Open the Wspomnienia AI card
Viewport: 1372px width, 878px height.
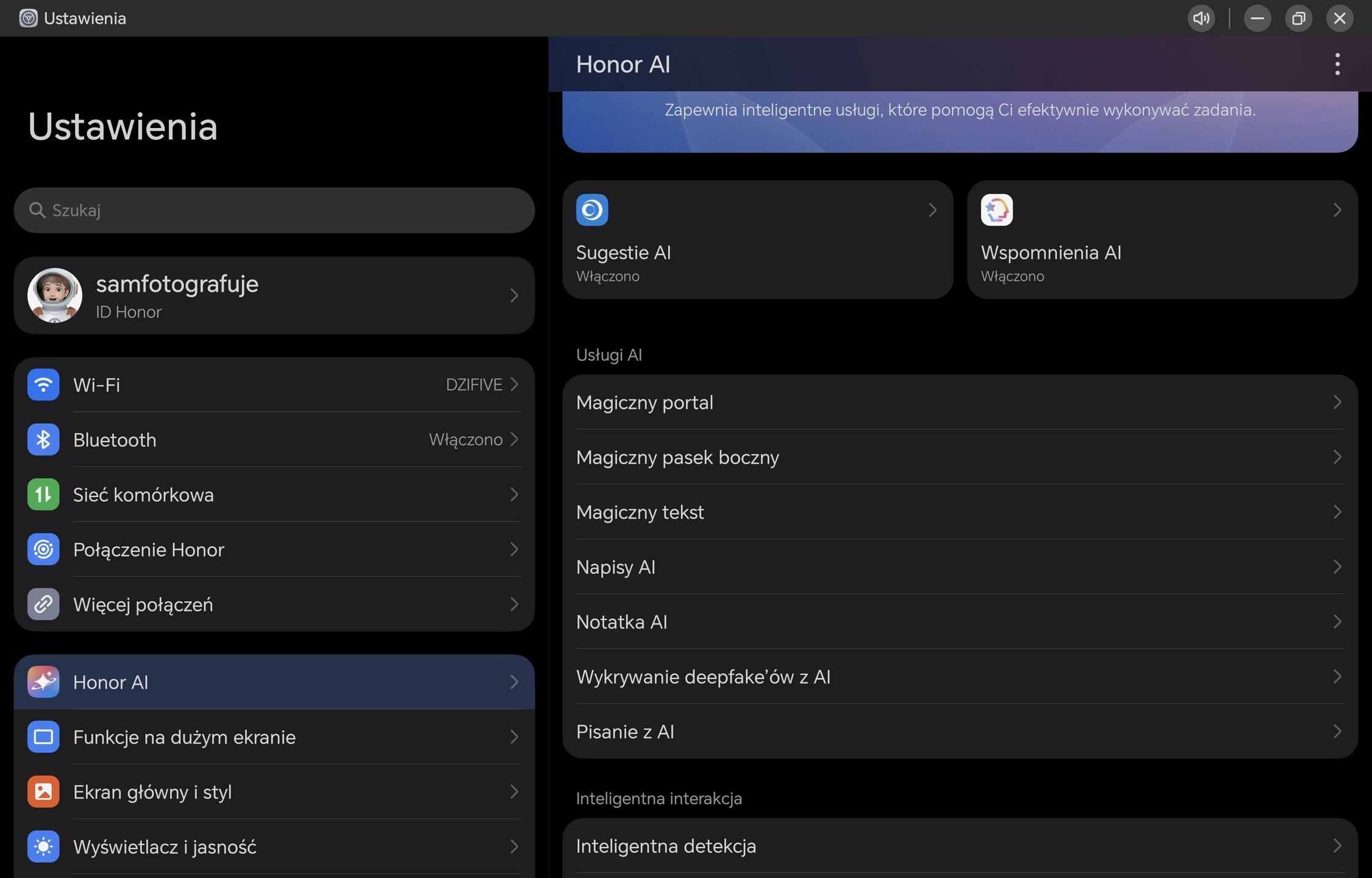(x=1163, y=239)
